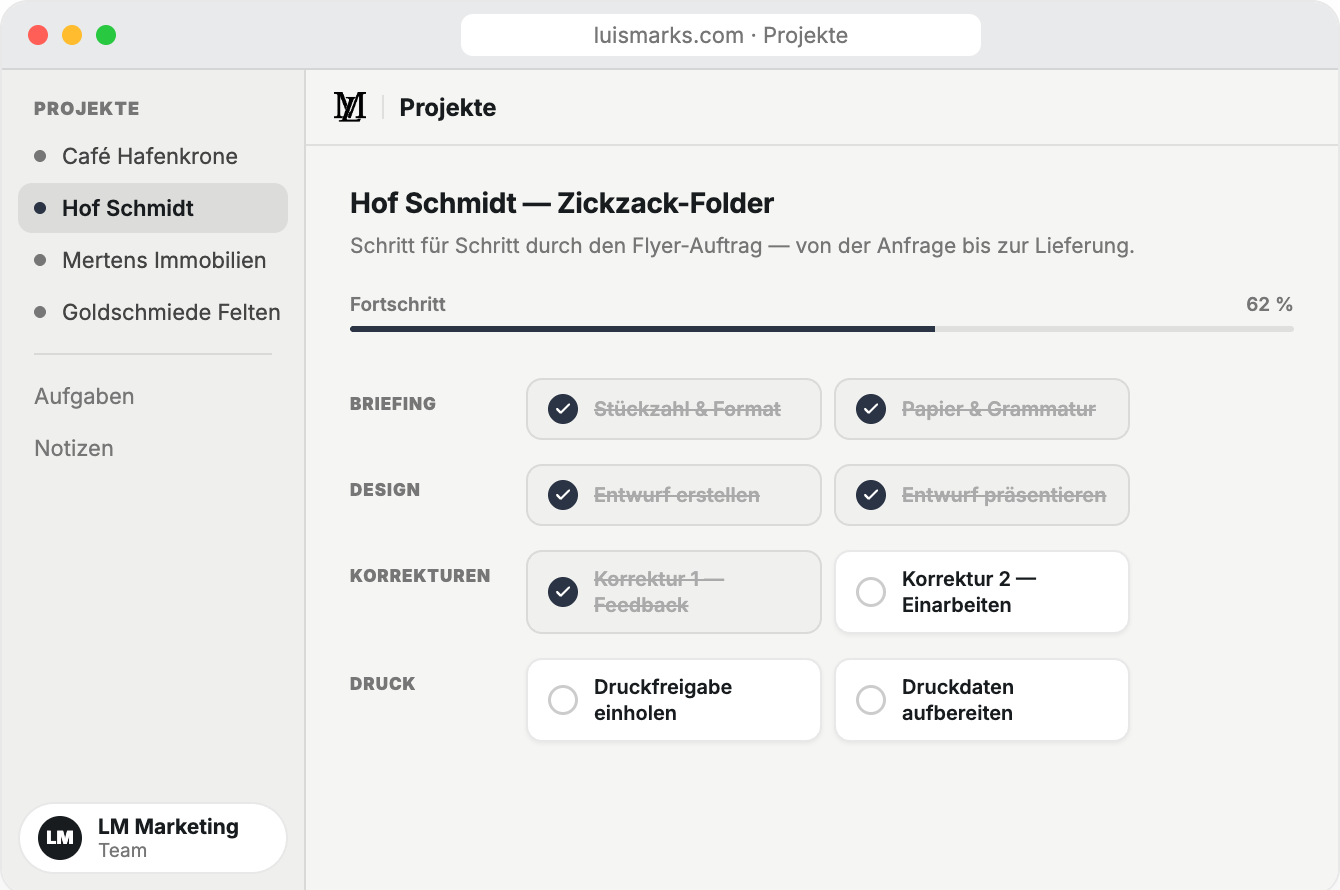Open the Goldschmiede Felten project
Viewport: 1340px width, 890px height.
pyautogui.click(x=153, y=312)
